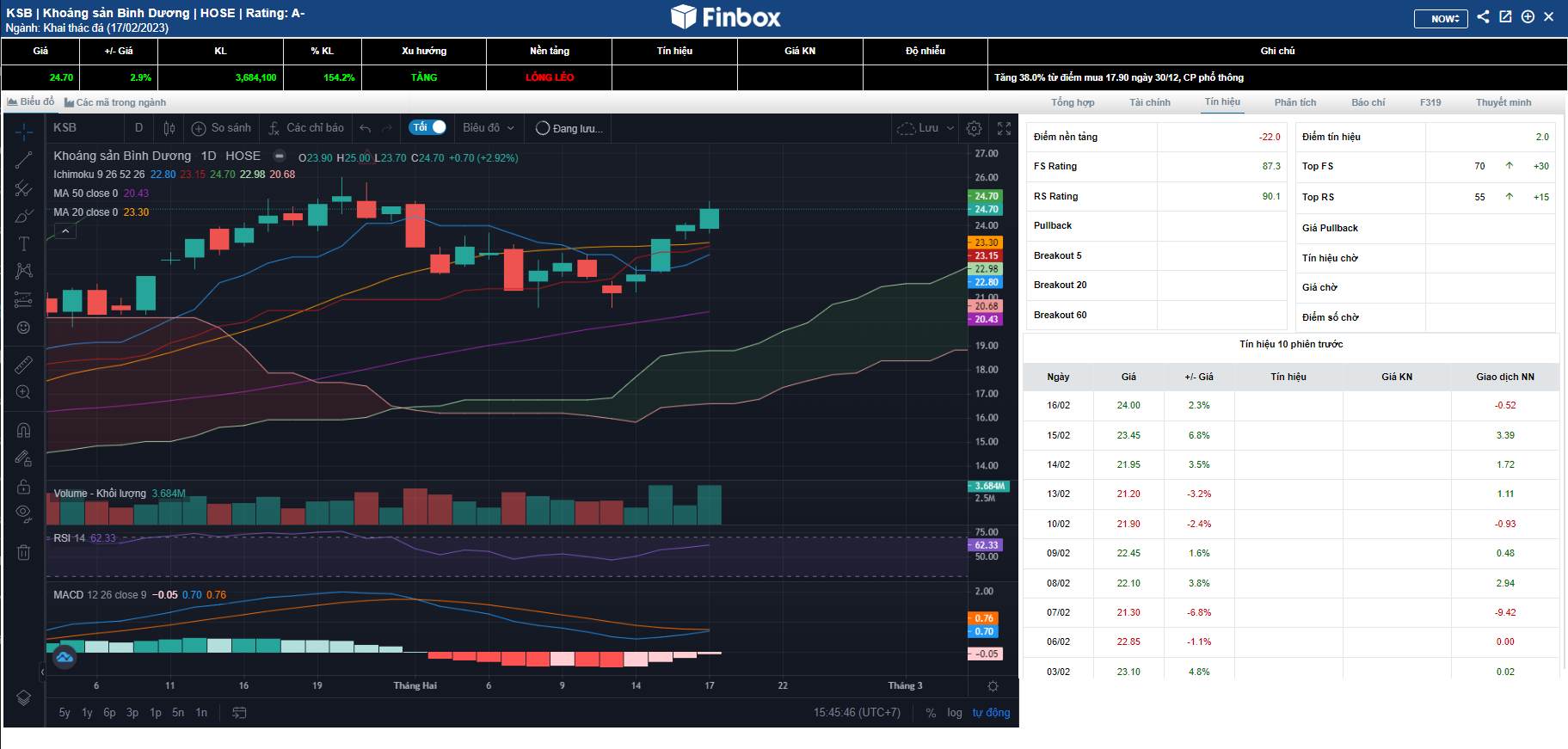Open the prediction and measurement tools
This screenshot has height=749, width=1568.
pyautogui.click(x=24, y=299)
